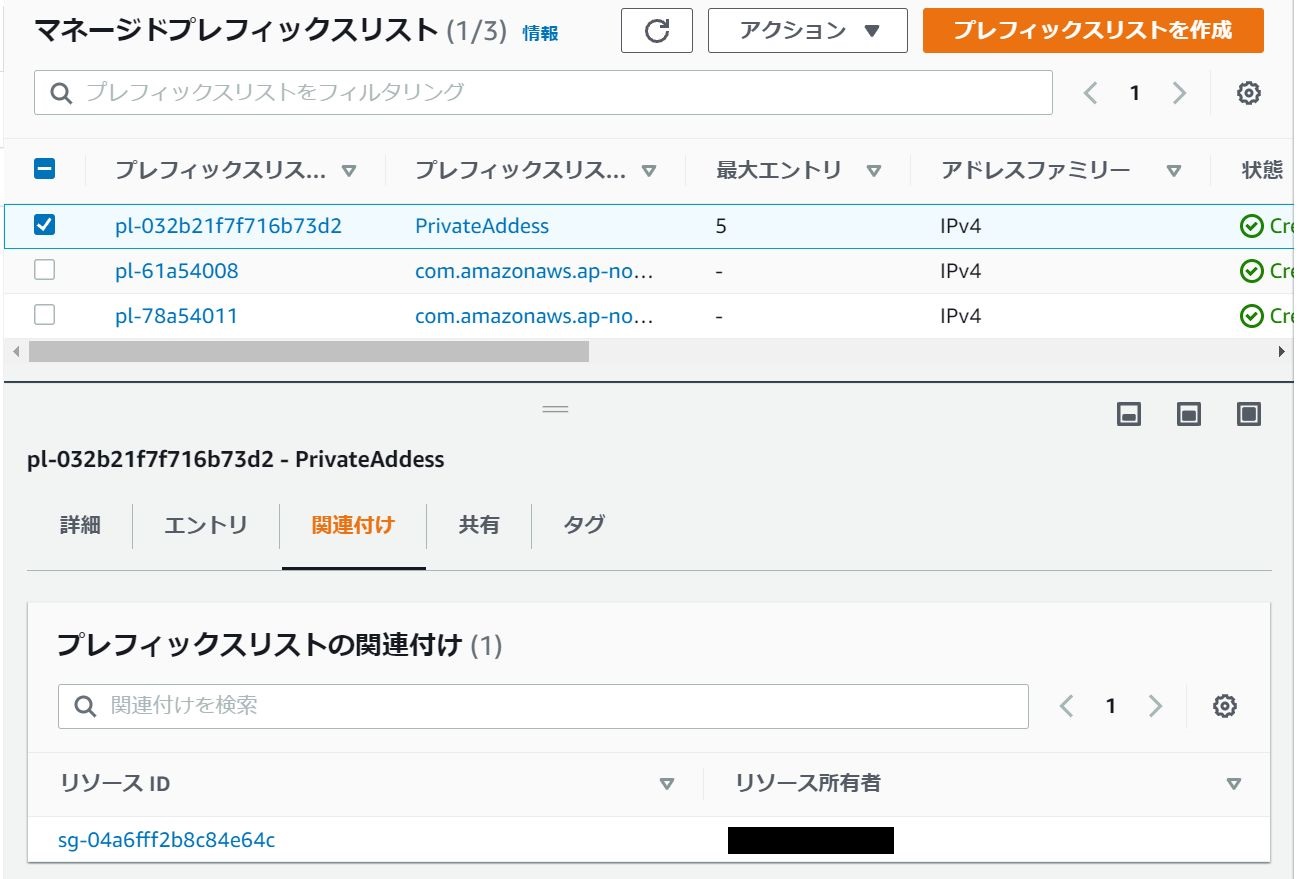
Task: Go to next page of associations
Action: click(1155, 706)
